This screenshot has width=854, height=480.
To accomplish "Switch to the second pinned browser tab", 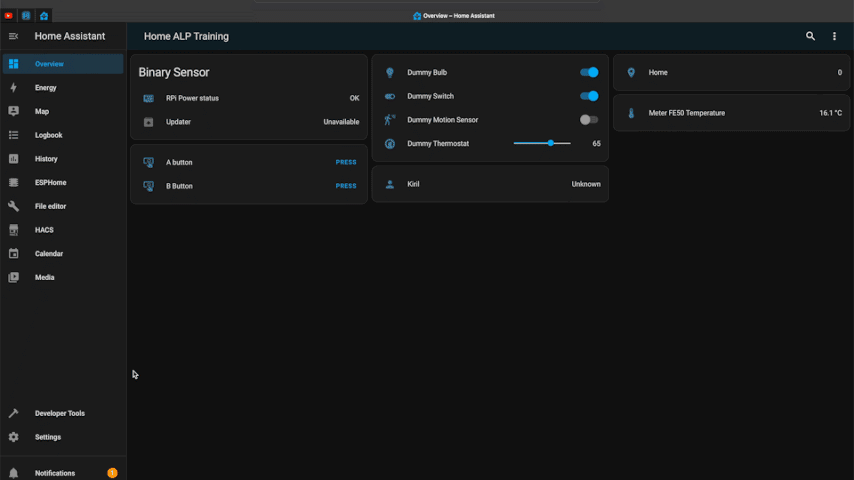I will click(26, 16).
